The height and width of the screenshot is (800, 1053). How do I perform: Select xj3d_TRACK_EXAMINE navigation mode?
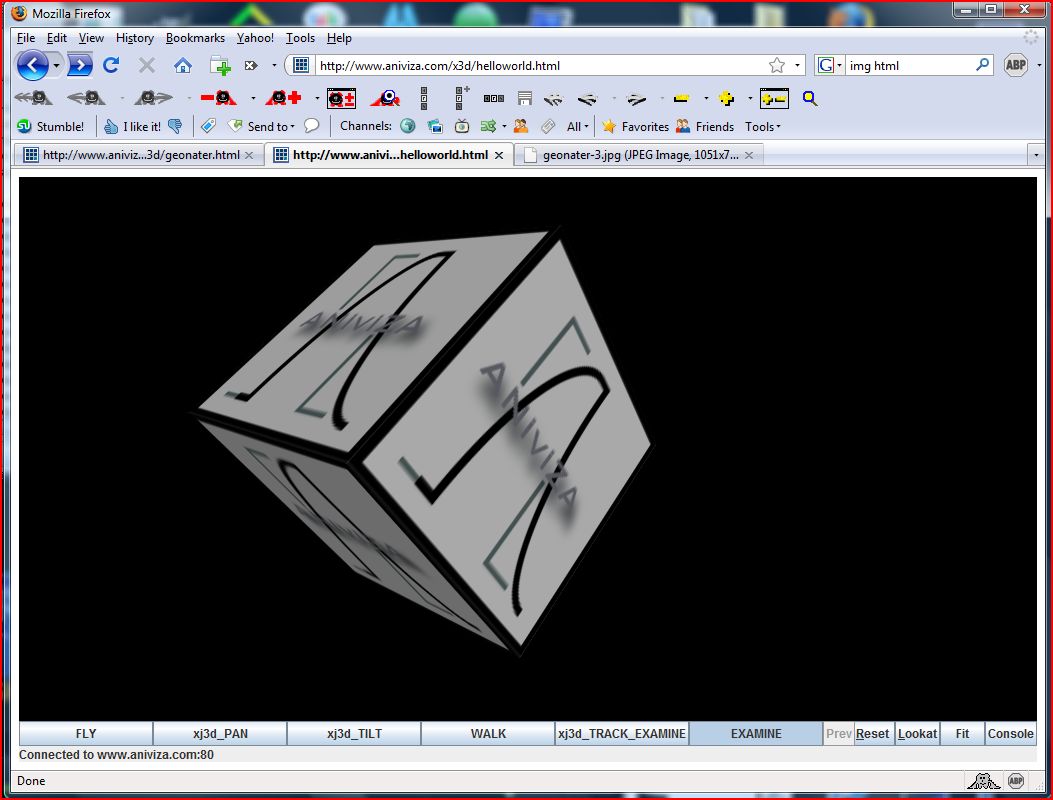pos(622,734)
